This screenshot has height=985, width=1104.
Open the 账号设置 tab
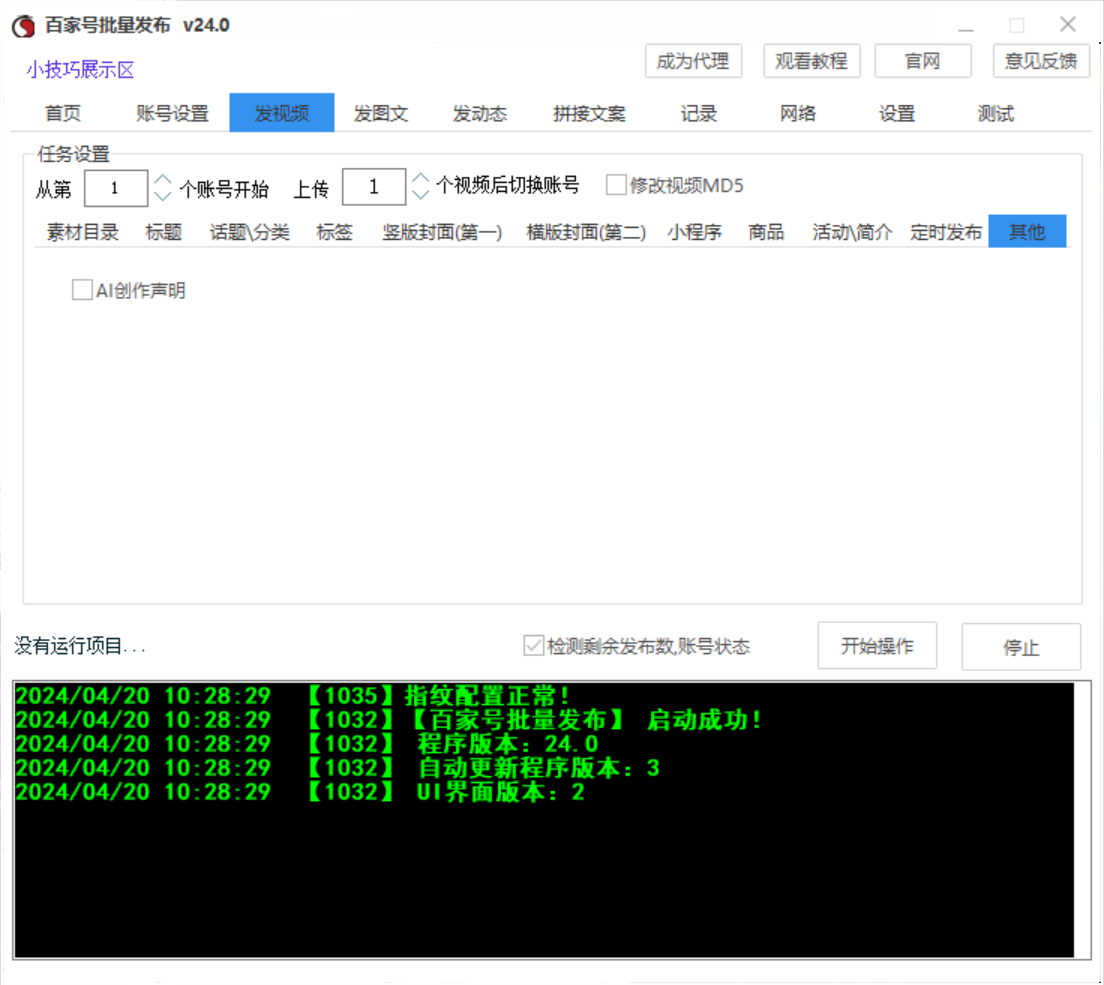[x=172, y=113]
